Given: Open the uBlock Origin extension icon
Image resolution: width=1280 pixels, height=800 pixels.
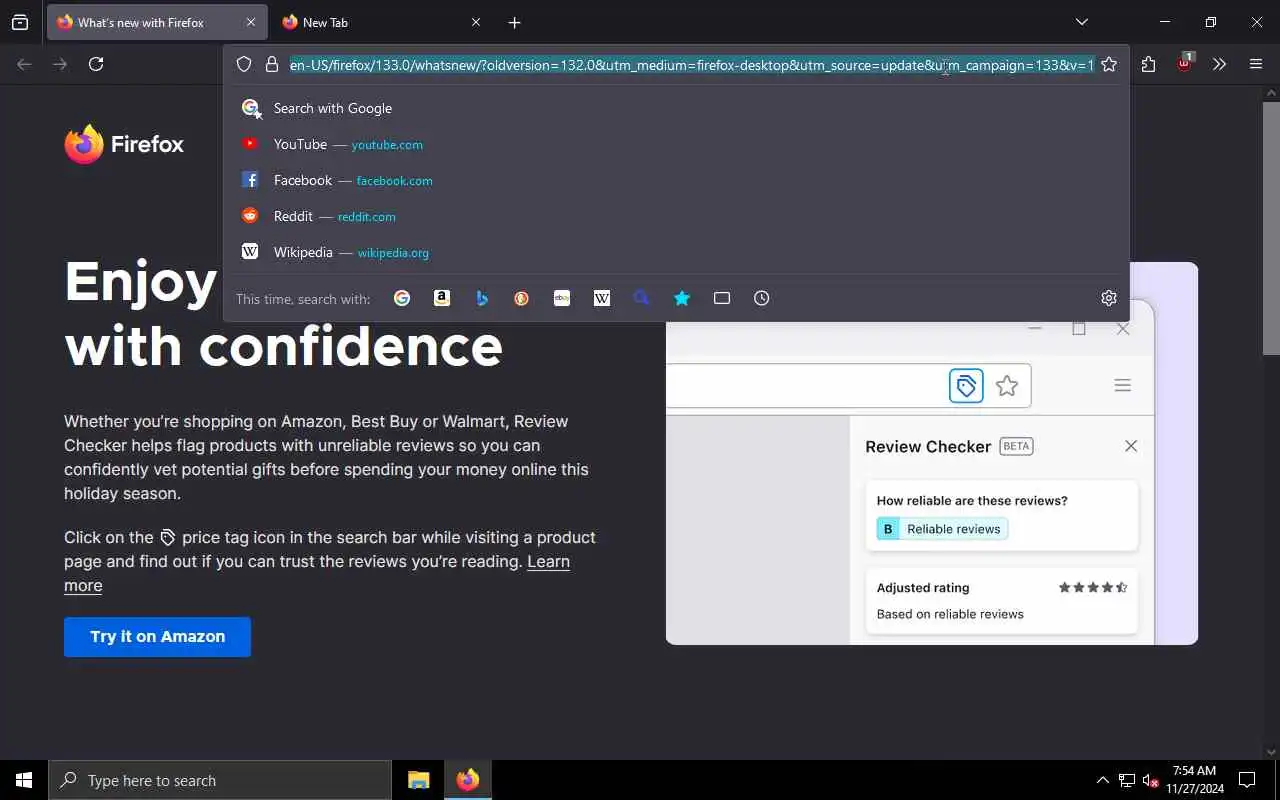Looking at the screenshot, I should click(1185, 62).
